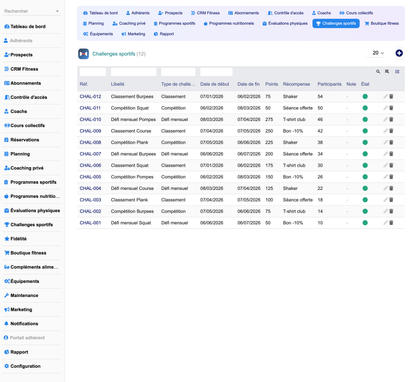Screen dimensions: 416x382
Task: Click the Date de début filter input
Action: point(216,72)
